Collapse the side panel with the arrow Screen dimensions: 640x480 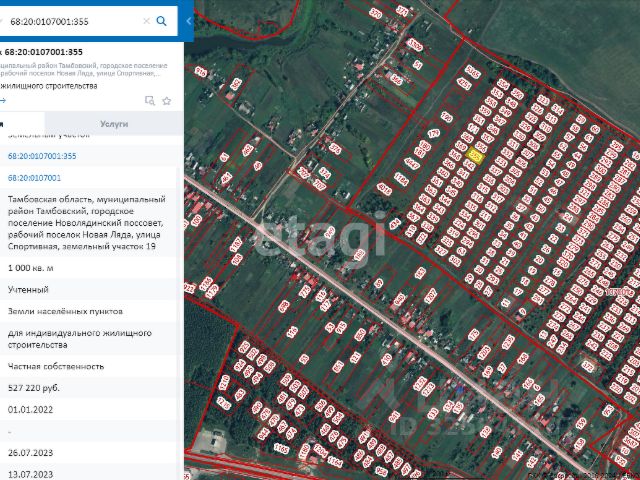(x=189, y=21)
